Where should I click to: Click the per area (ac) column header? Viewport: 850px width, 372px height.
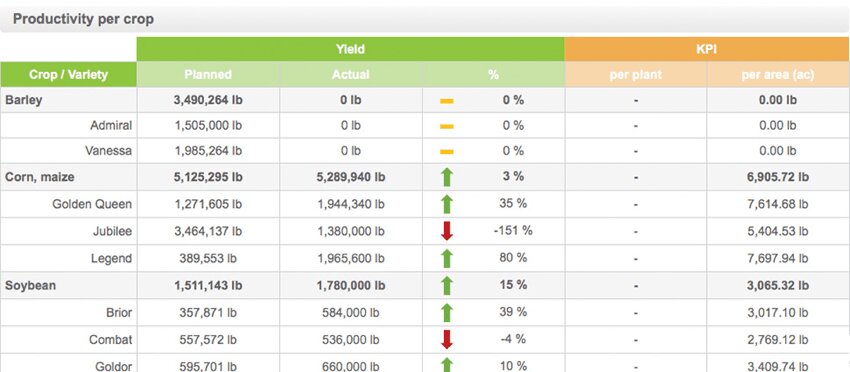778,75
